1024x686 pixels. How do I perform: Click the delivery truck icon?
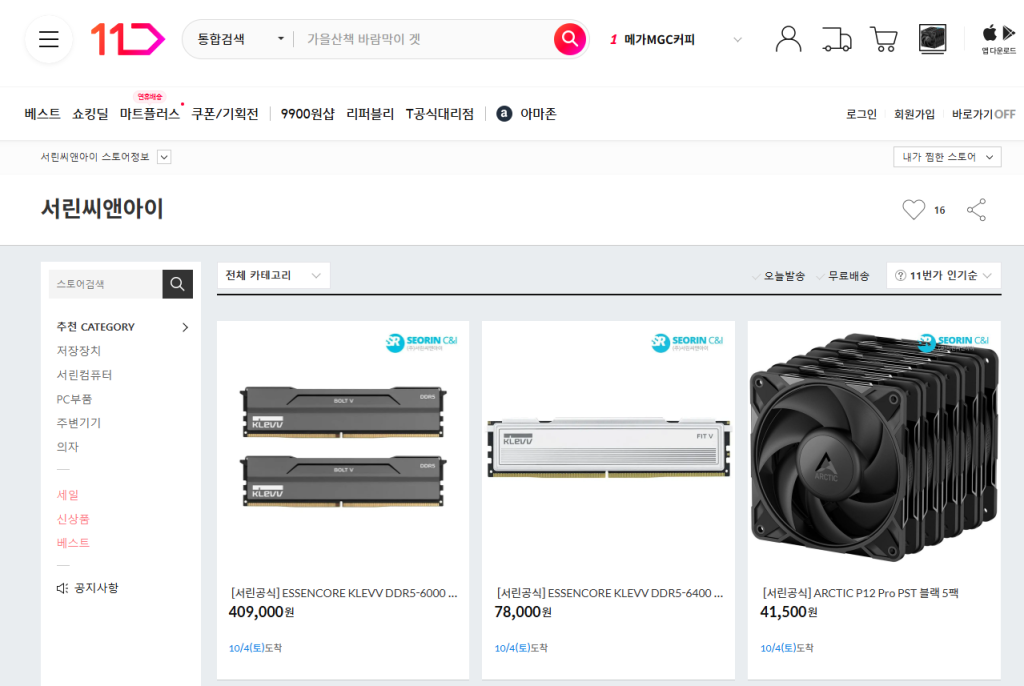836,40
